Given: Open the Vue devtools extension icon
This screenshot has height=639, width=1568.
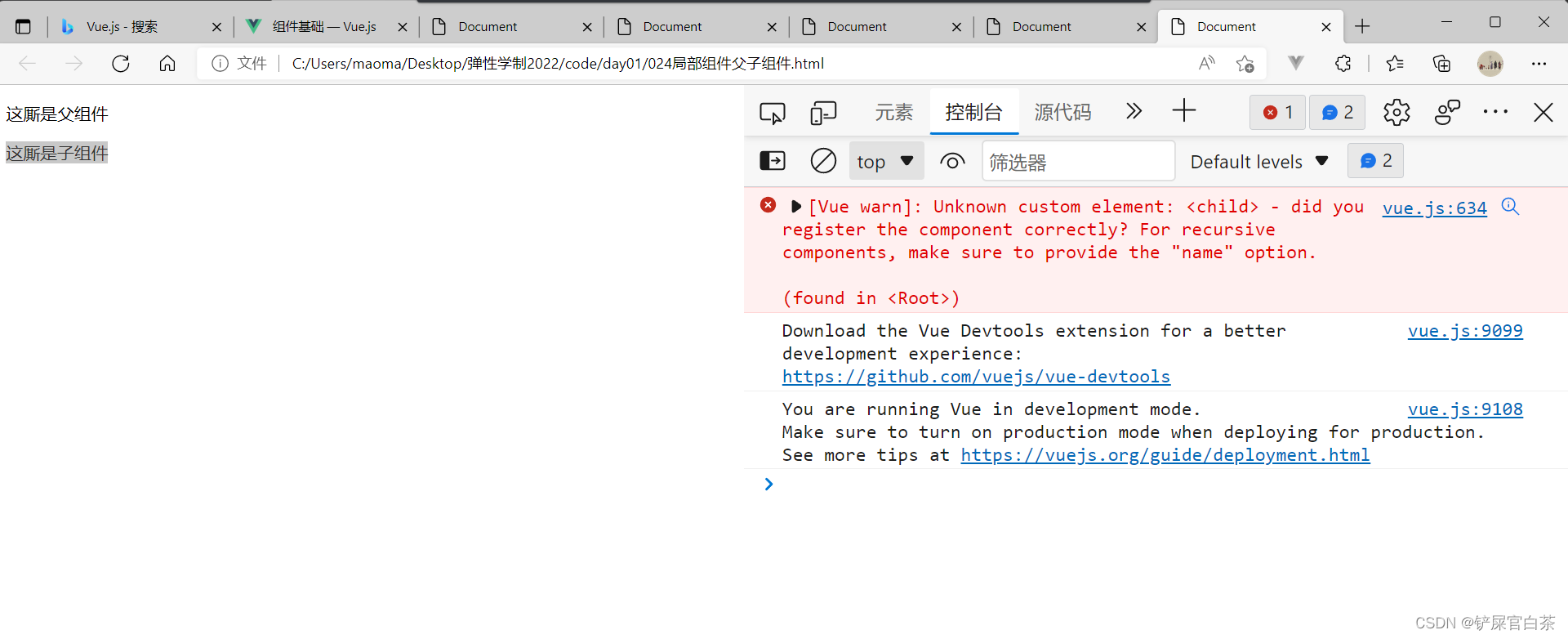Looking at the screenshot, I should (1296, 63).
